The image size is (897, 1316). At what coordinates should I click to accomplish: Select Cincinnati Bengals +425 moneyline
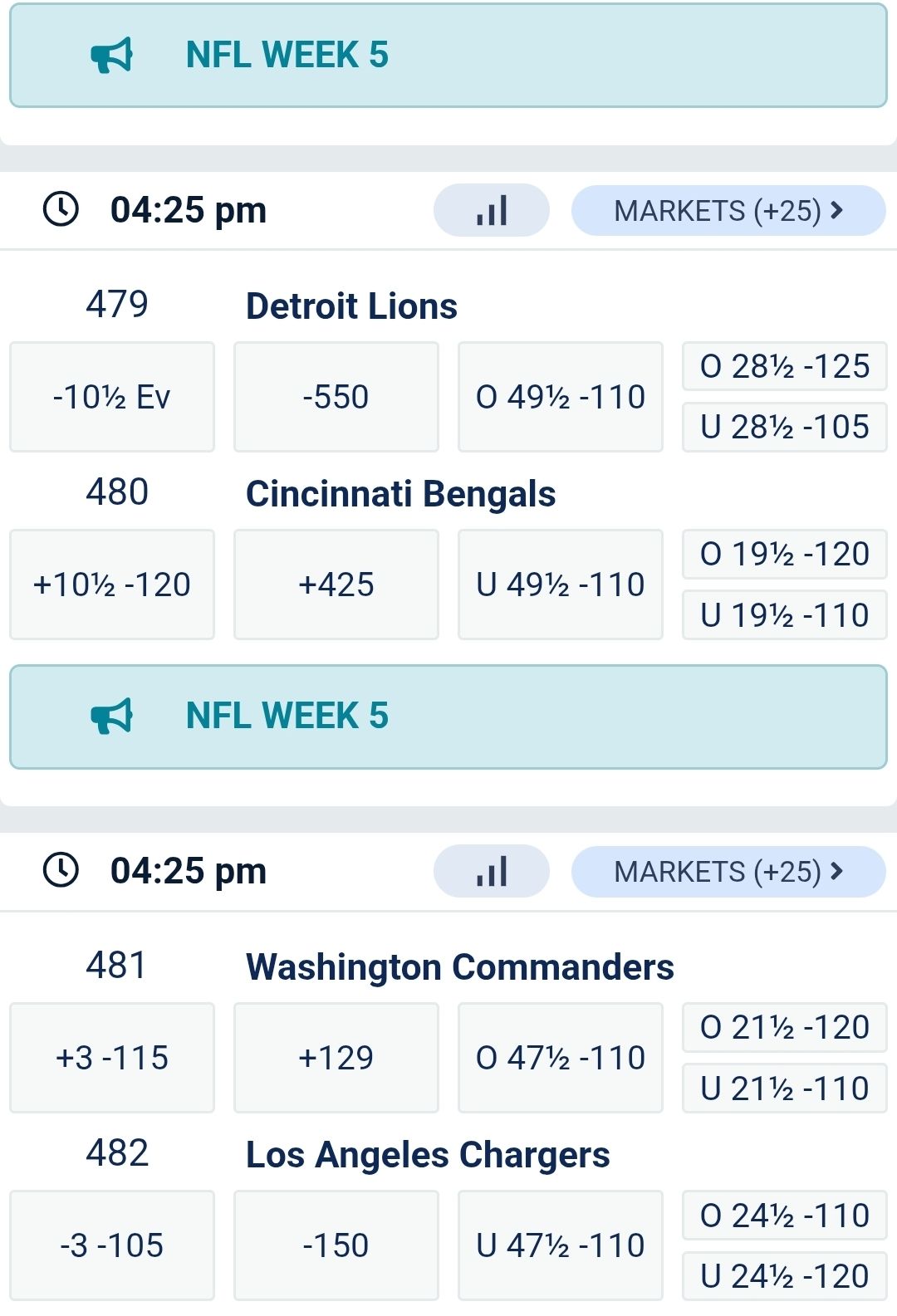point(336,585)
